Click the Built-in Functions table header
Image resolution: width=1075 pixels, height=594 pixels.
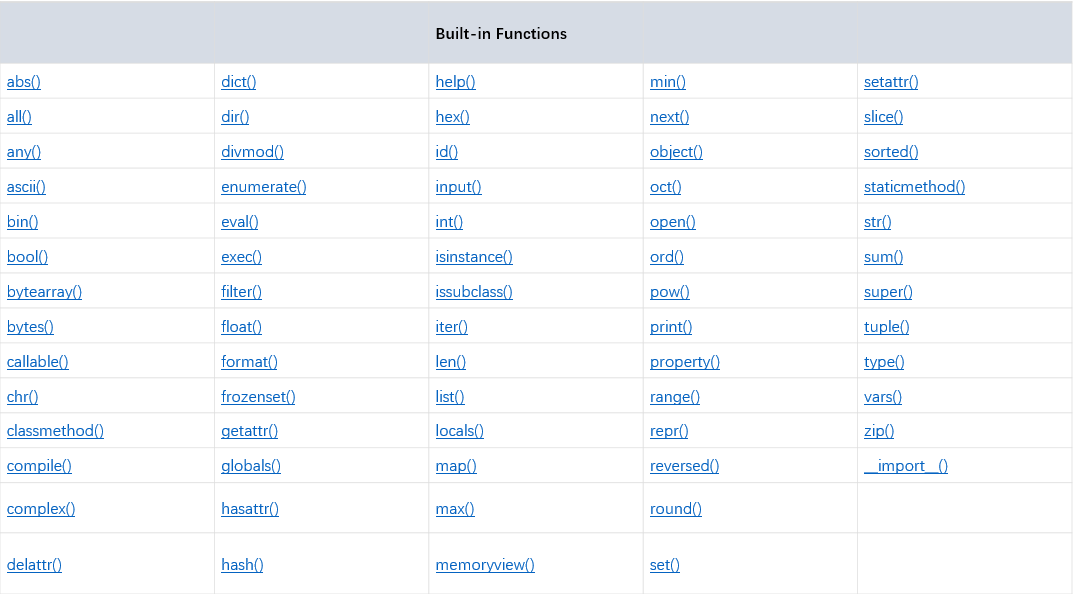(x=501, y=34)
